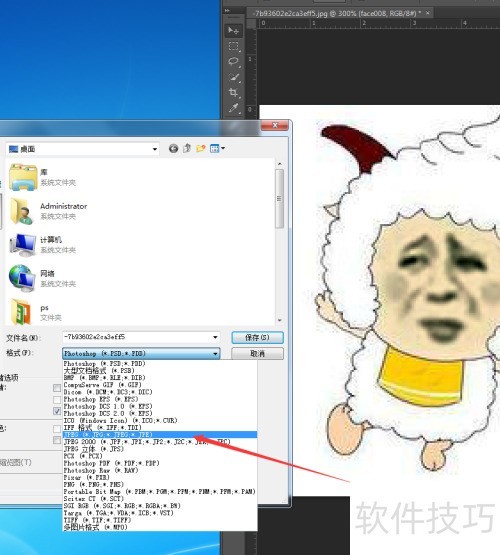The width and height of the screenshot is (500, 555).
Task: Click the ruler origin corner box
Action: [x=252, y=23]
